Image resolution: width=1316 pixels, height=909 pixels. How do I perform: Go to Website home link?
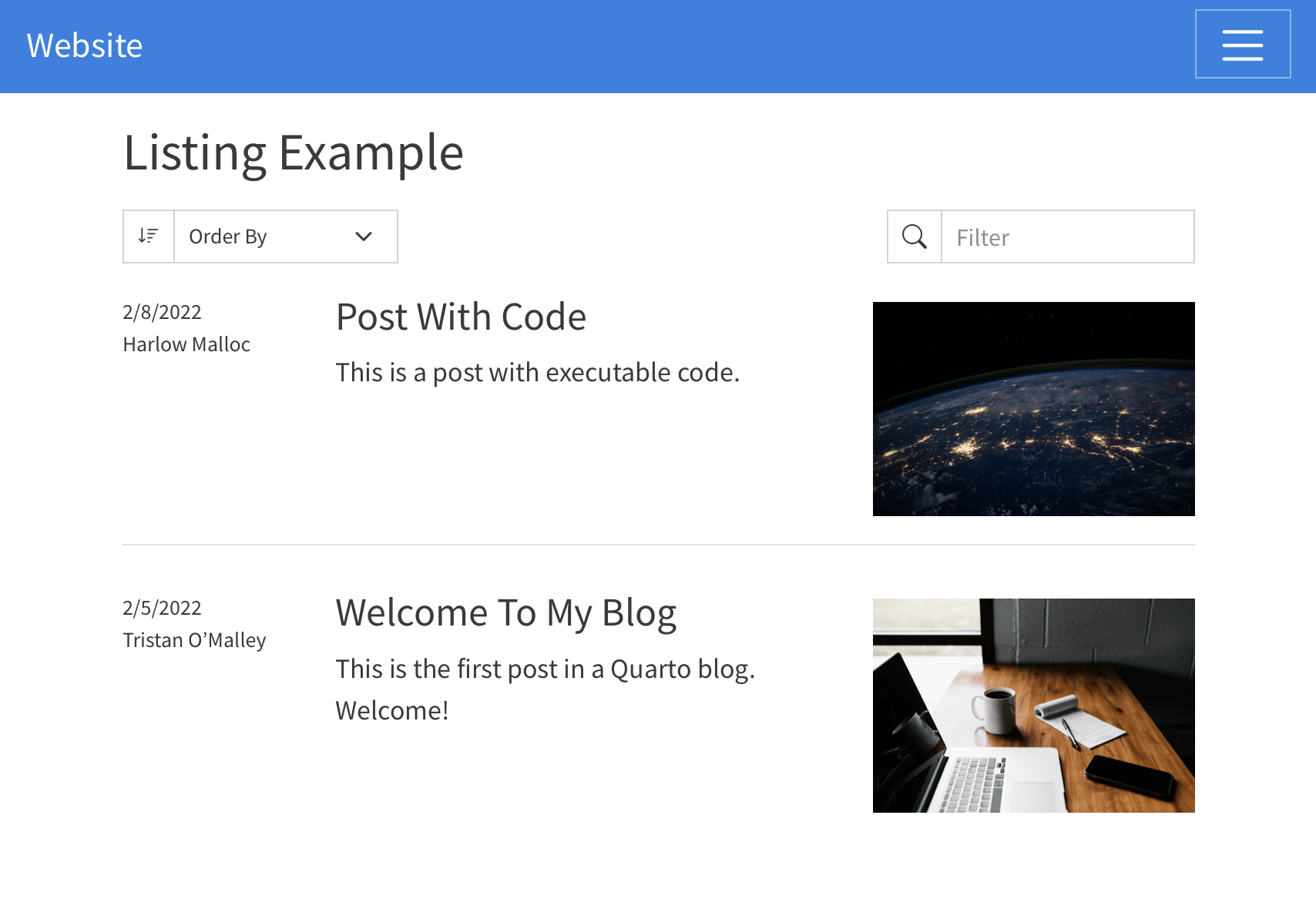click(x=85, y=45)
